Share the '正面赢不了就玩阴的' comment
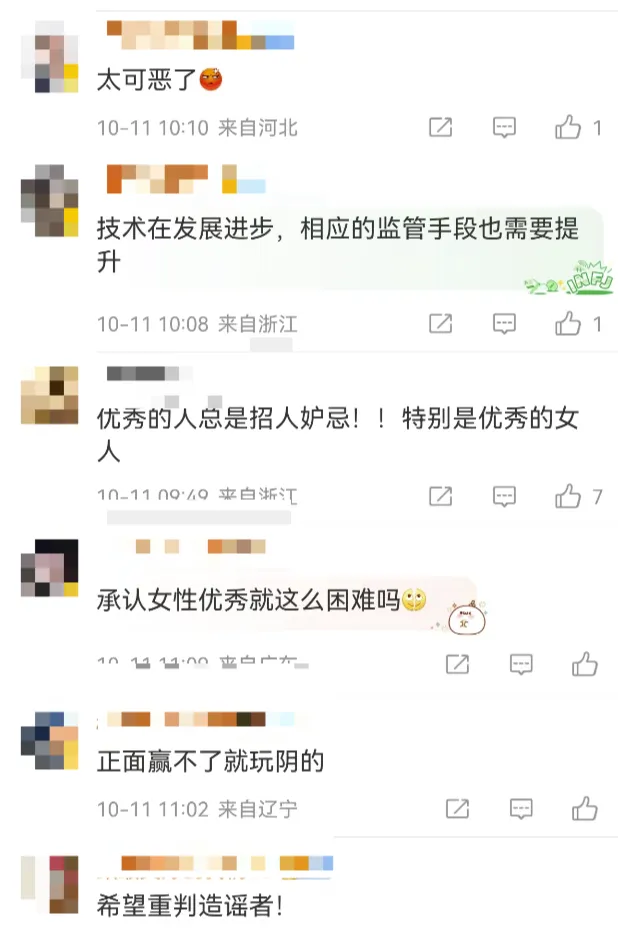This screenshot has height=930, width=618. 457,808
